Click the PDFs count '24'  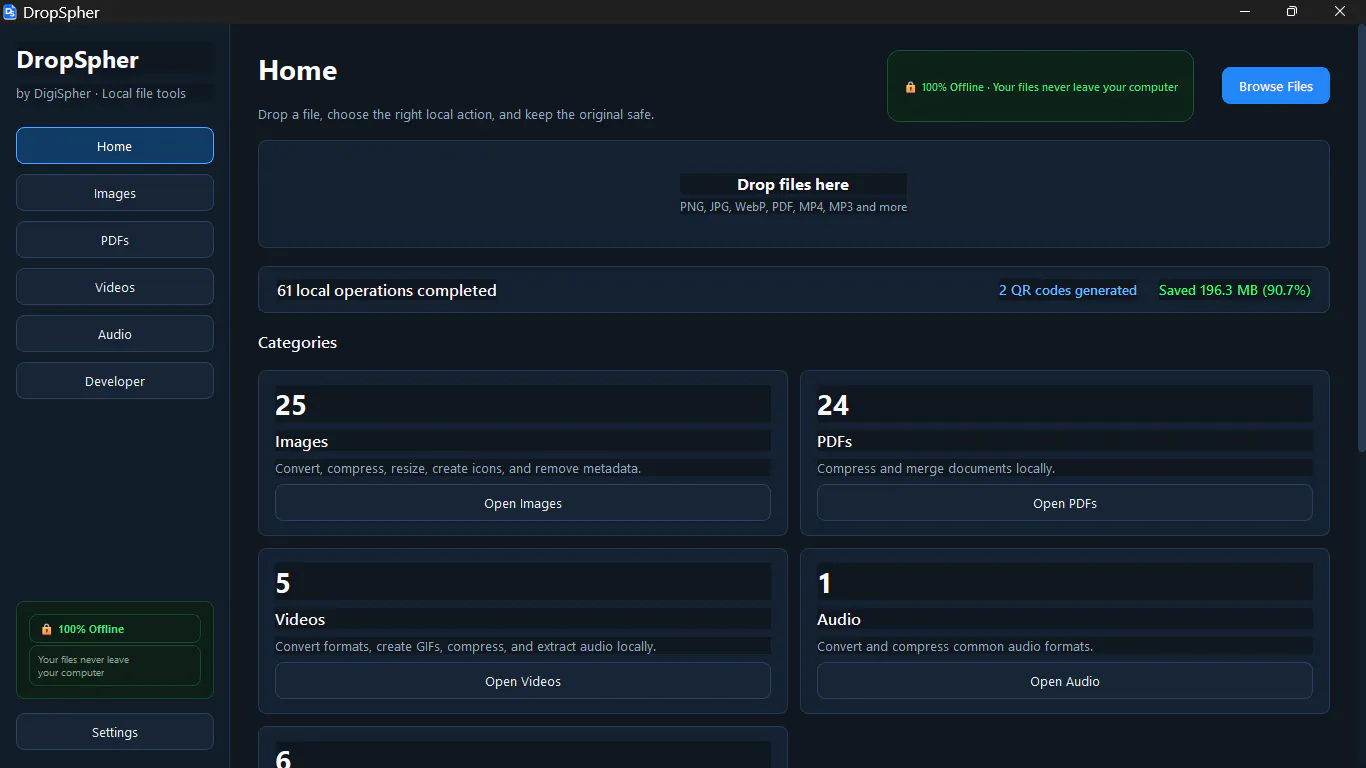tap(833, 405)
